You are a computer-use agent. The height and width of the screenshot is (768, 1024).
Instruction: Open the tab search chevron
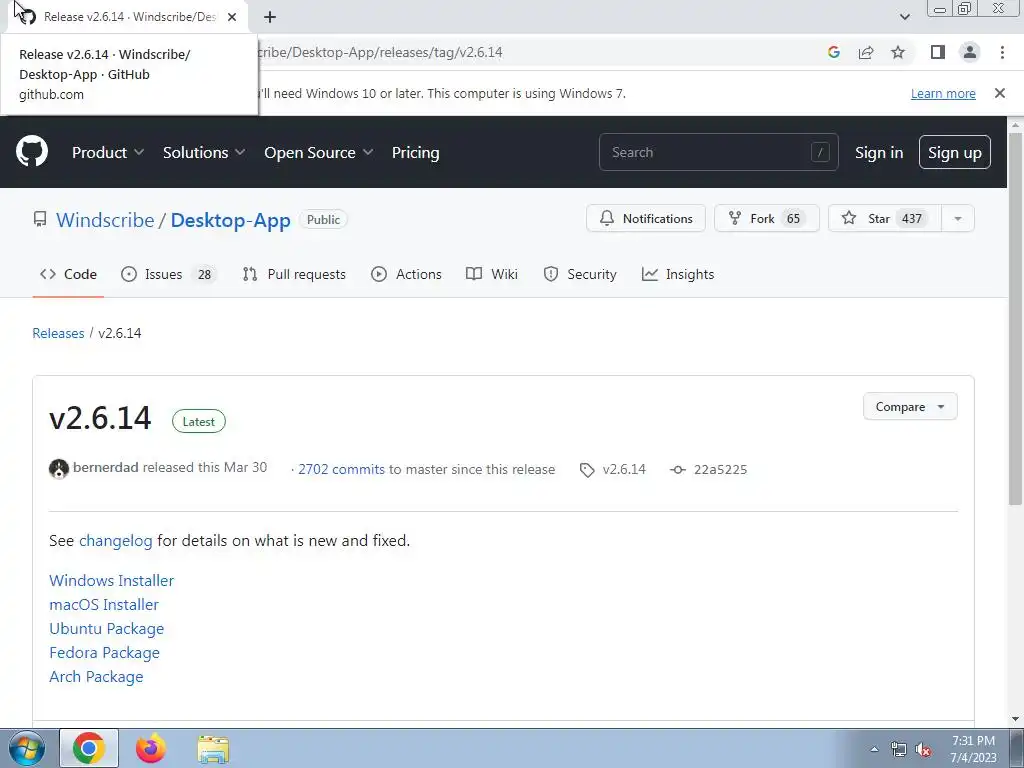point(904,17)
